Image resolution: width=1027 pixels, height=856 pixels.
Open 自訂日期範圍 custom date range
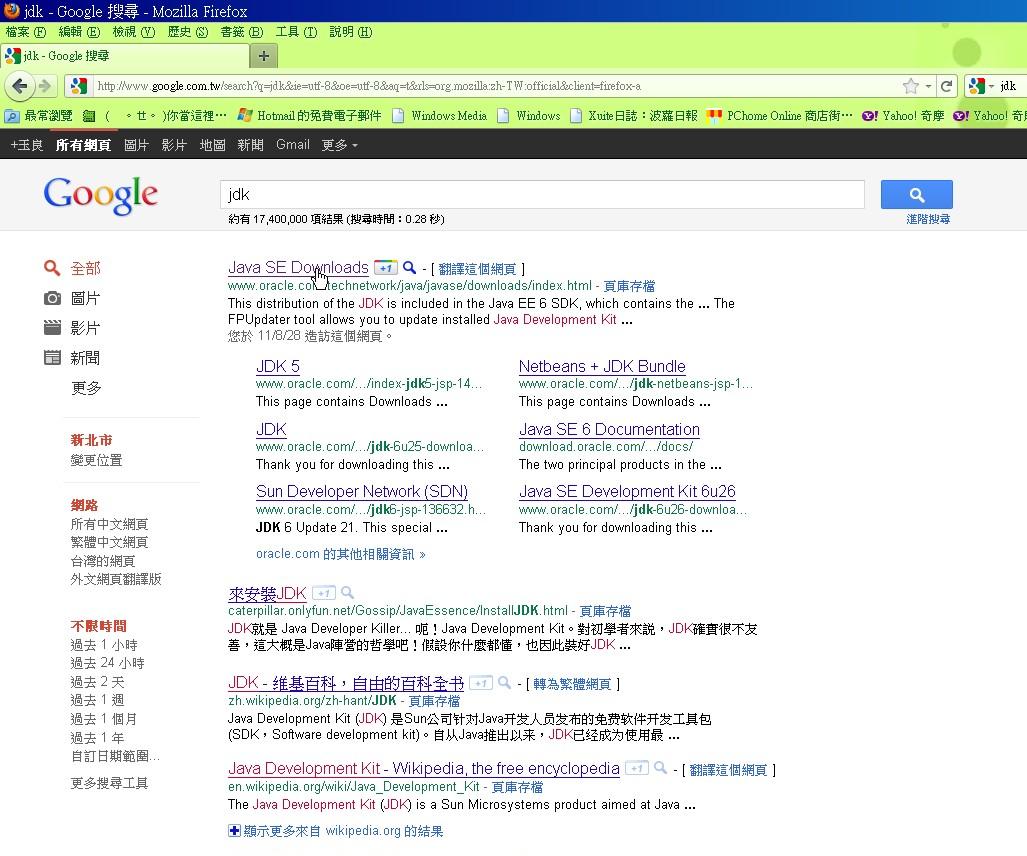(115, 756)
